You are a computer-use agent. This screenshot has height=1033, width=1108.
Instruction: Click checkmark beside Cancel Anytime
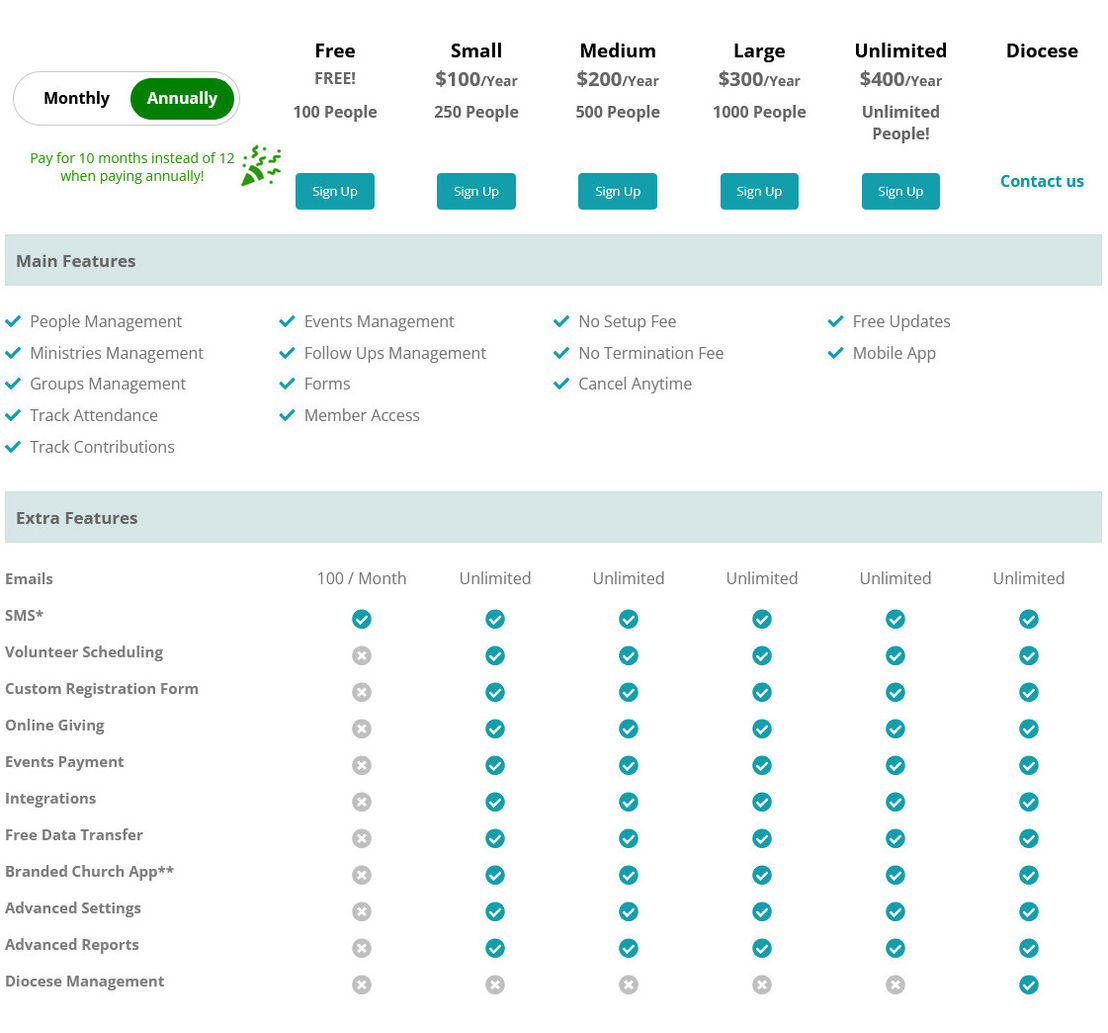coord(561,384)
